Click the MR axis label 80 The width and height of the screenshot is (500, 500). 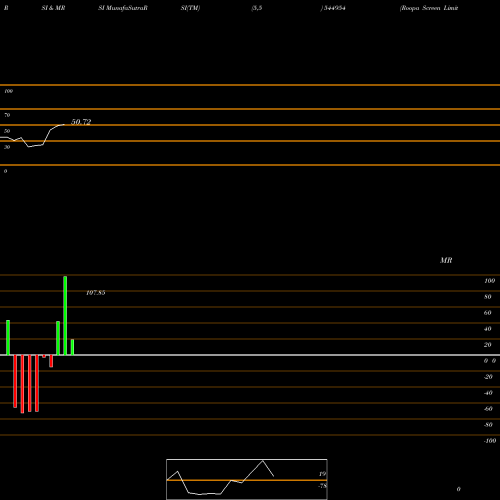tap(488, 297)
